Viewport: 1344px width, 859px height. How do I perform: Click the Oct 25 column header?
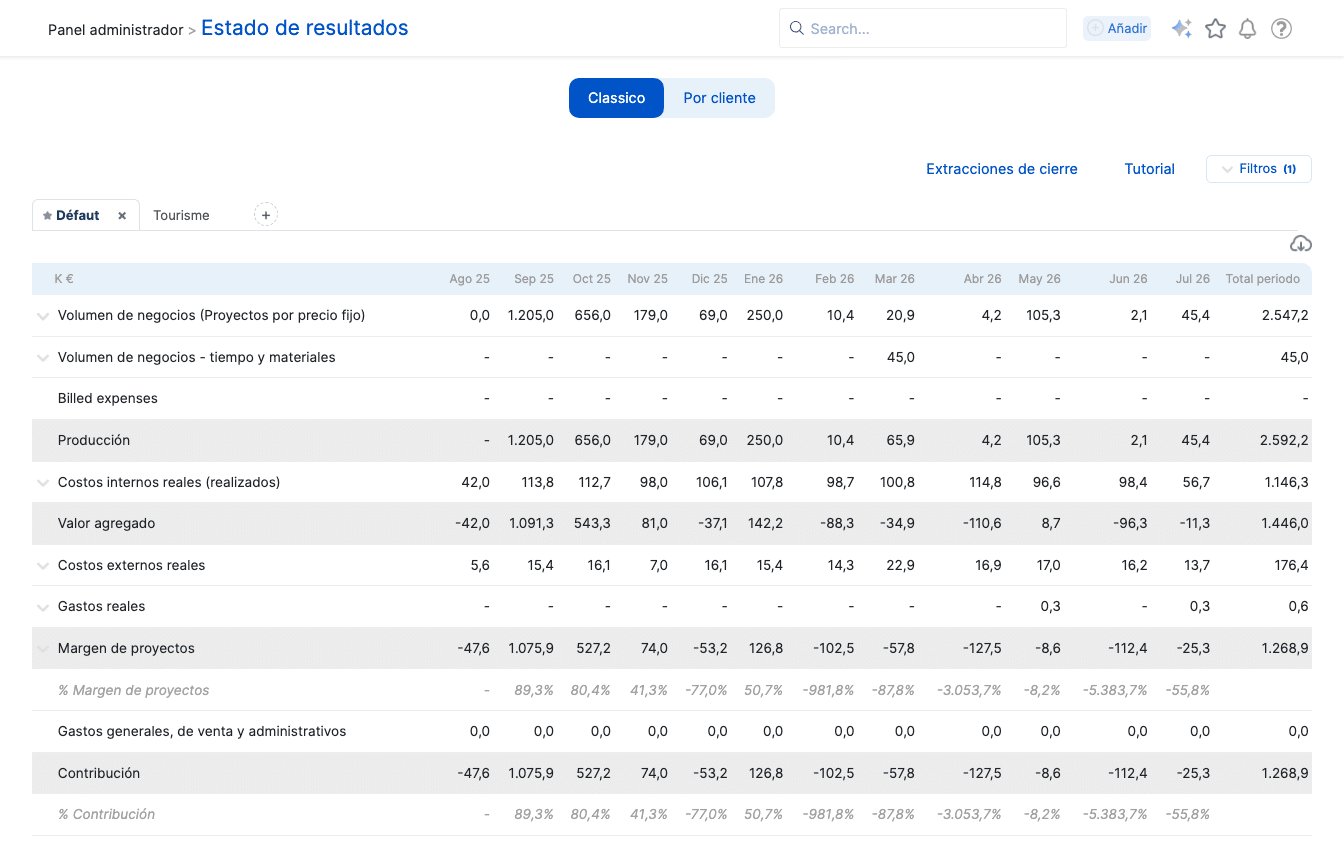(591, 279)
